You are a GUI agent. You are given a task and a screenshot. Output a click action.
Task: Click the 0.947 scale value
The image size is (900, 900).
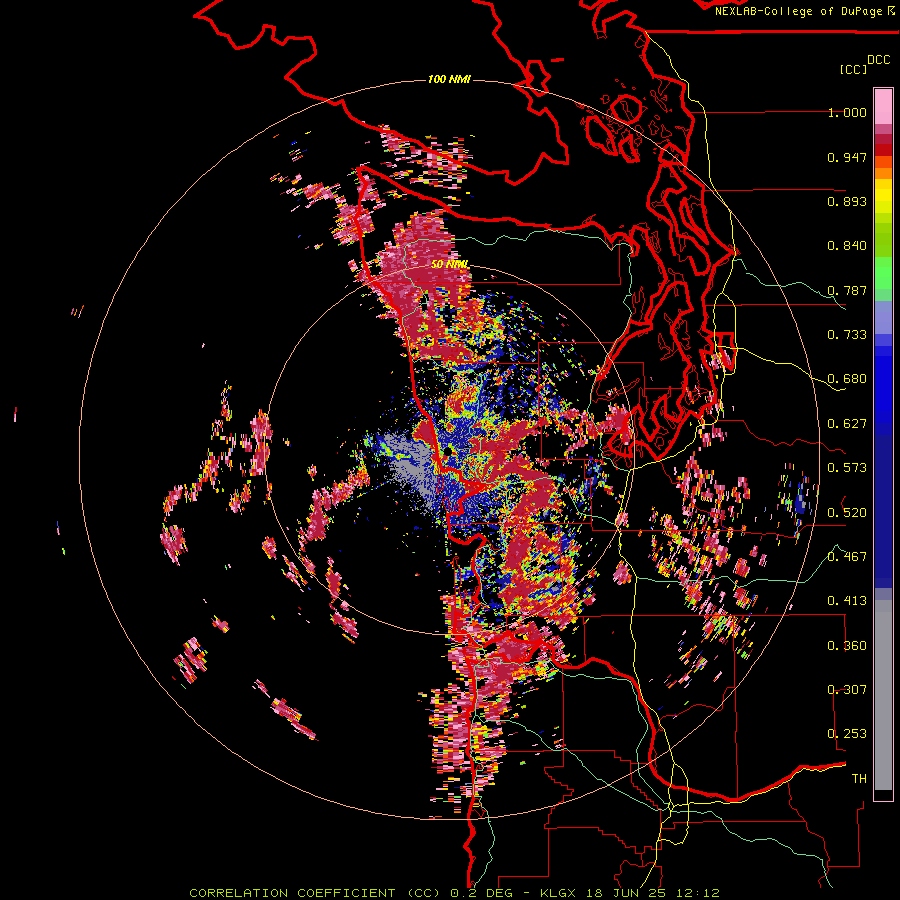point(847,157)
